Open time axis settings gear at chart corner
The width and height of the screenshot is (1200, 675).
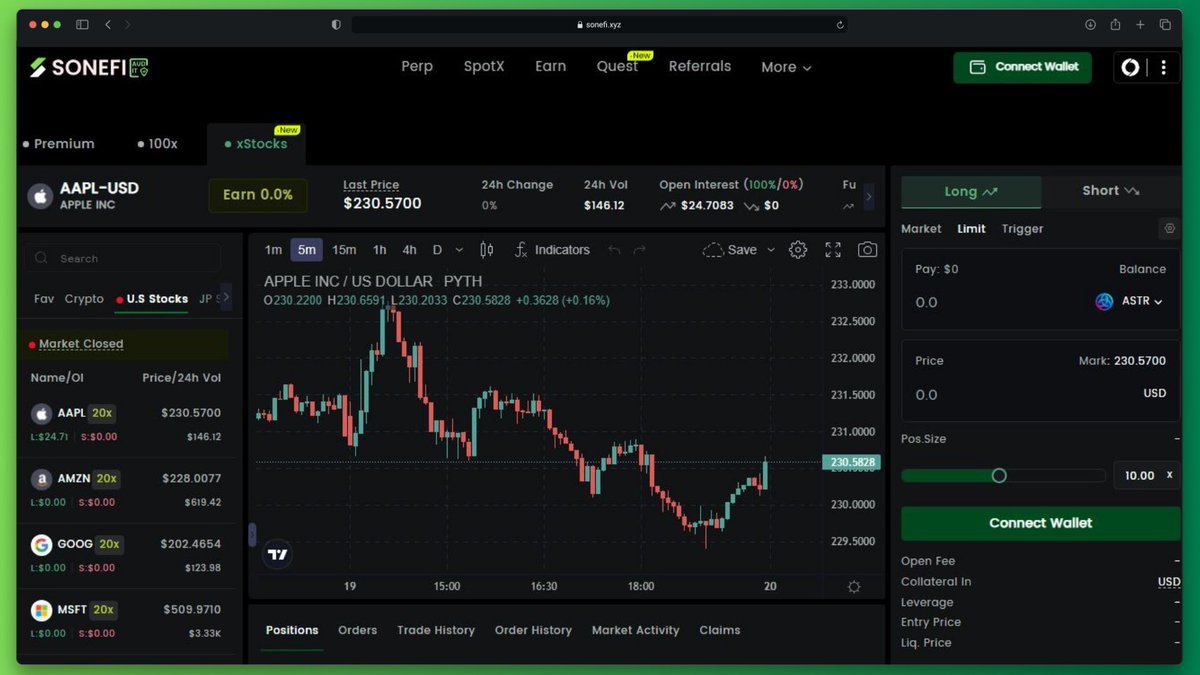point(854,587)
